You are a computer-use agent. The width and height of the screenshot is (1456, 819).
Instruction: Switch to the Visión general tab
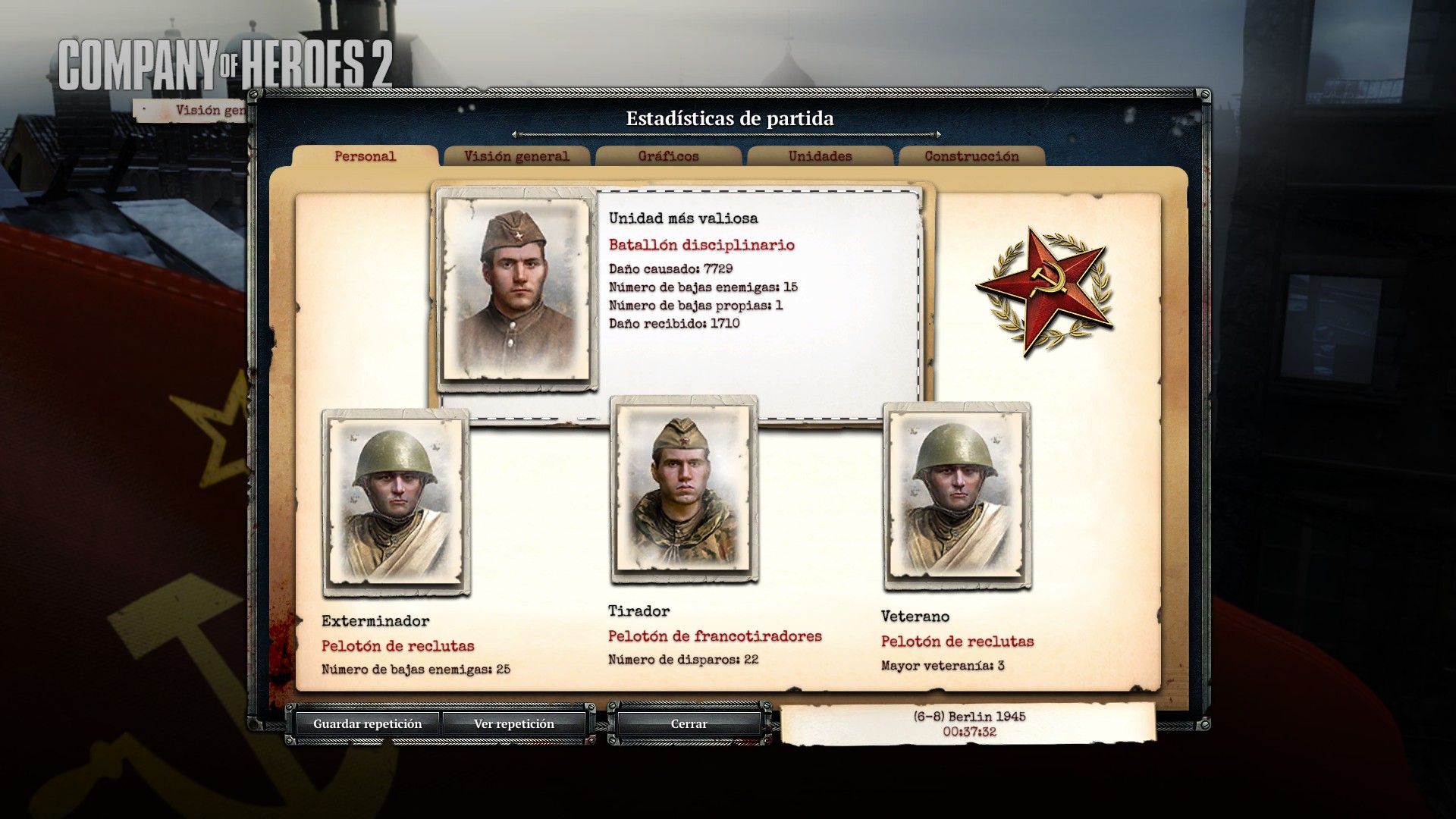click(x=516, y=156)
